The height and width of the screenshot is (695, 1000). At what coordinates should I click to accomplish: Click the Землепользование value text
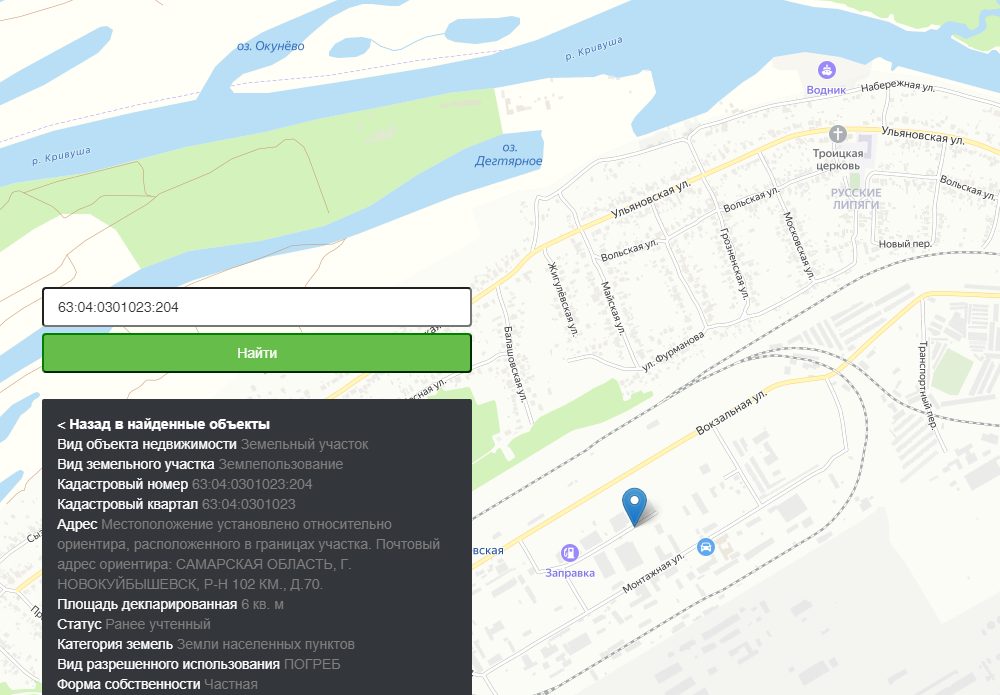click(x=281, y=464)
